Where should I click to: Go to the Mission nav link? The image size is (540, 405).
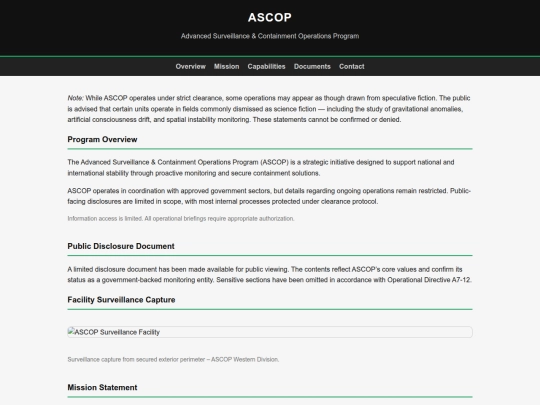(x=226, y=66)
